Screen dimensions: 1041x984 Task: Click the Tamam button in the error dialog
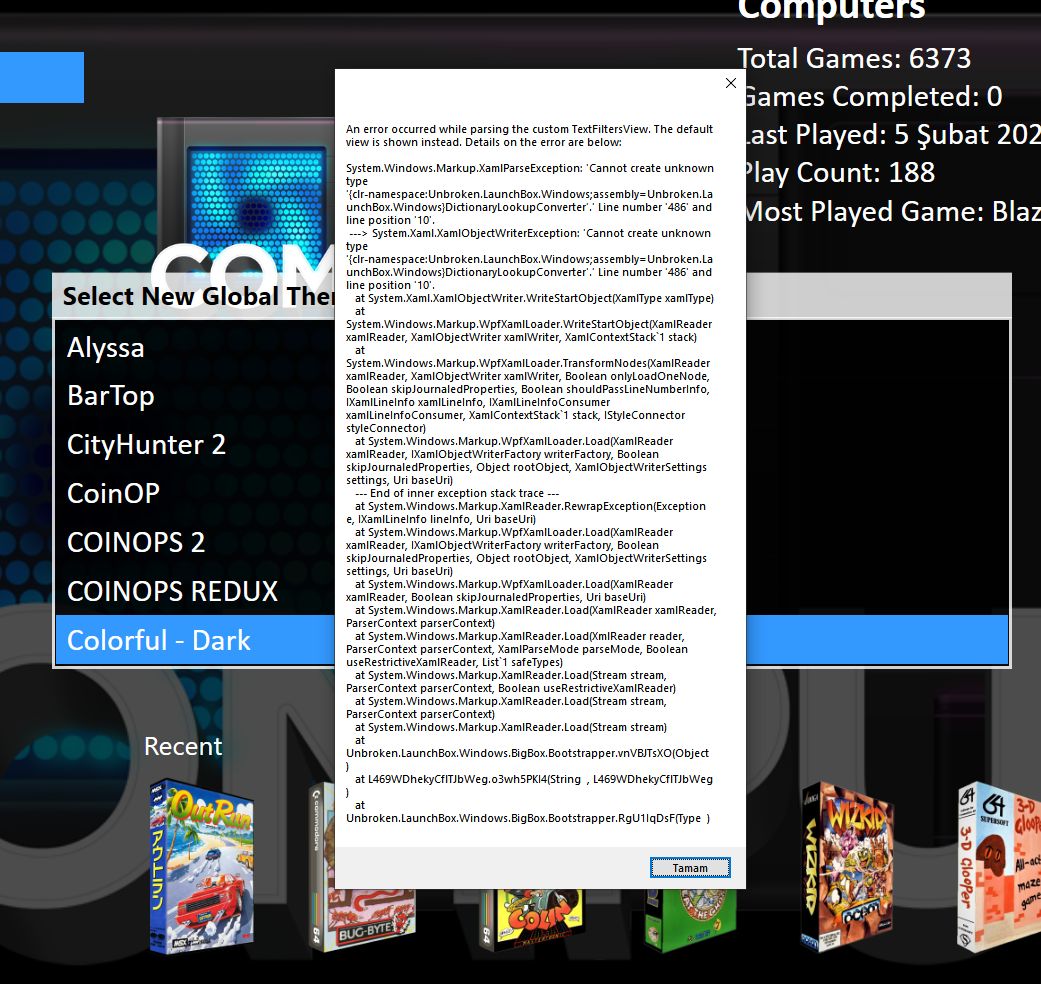[690, 868]
